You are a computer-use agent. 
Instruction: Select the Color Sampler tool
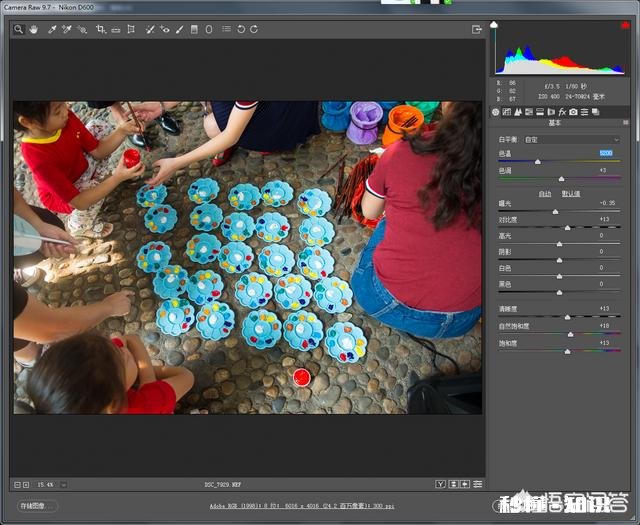(67, 29)
